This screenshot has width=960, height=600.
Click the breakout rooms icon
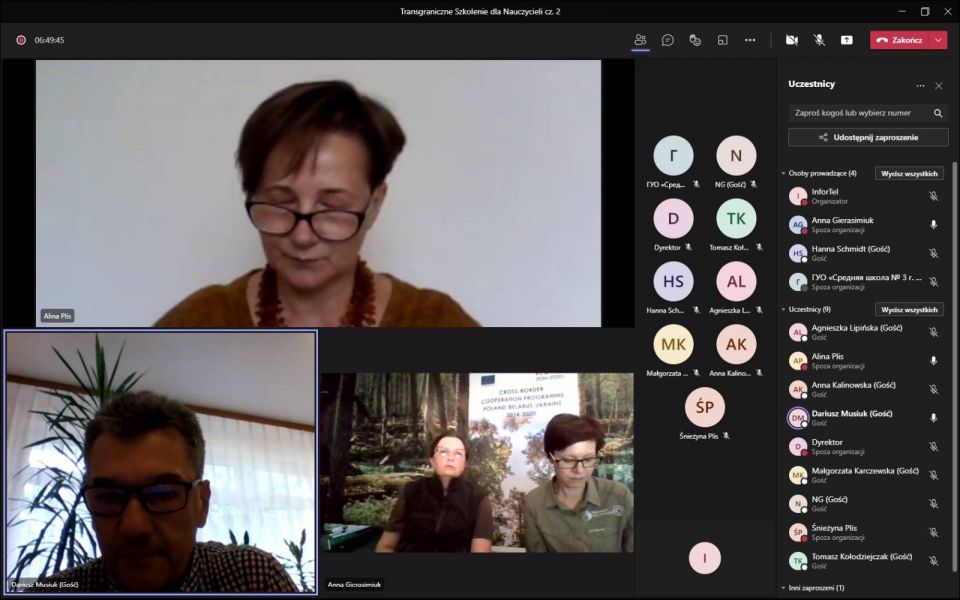pyautogui.click(x=722, y=40)
